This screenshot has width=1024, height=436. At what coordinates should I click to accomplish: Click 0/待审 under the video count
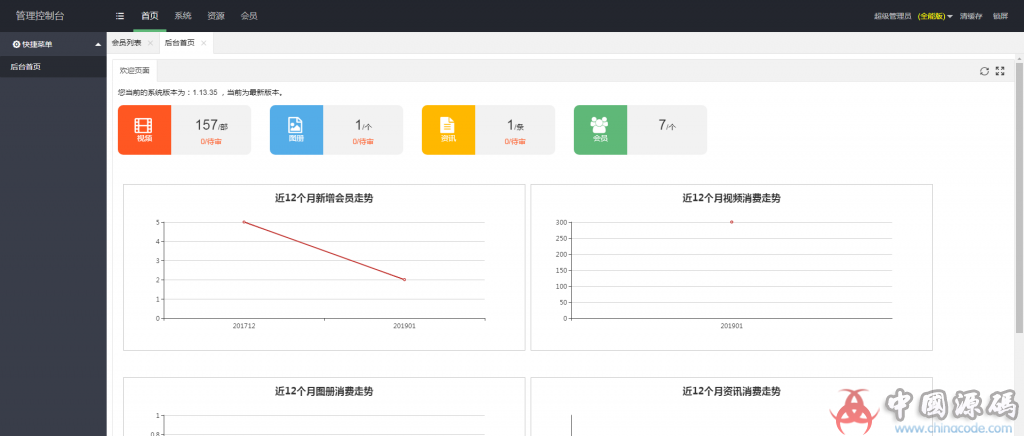click(x=211, y=142)
